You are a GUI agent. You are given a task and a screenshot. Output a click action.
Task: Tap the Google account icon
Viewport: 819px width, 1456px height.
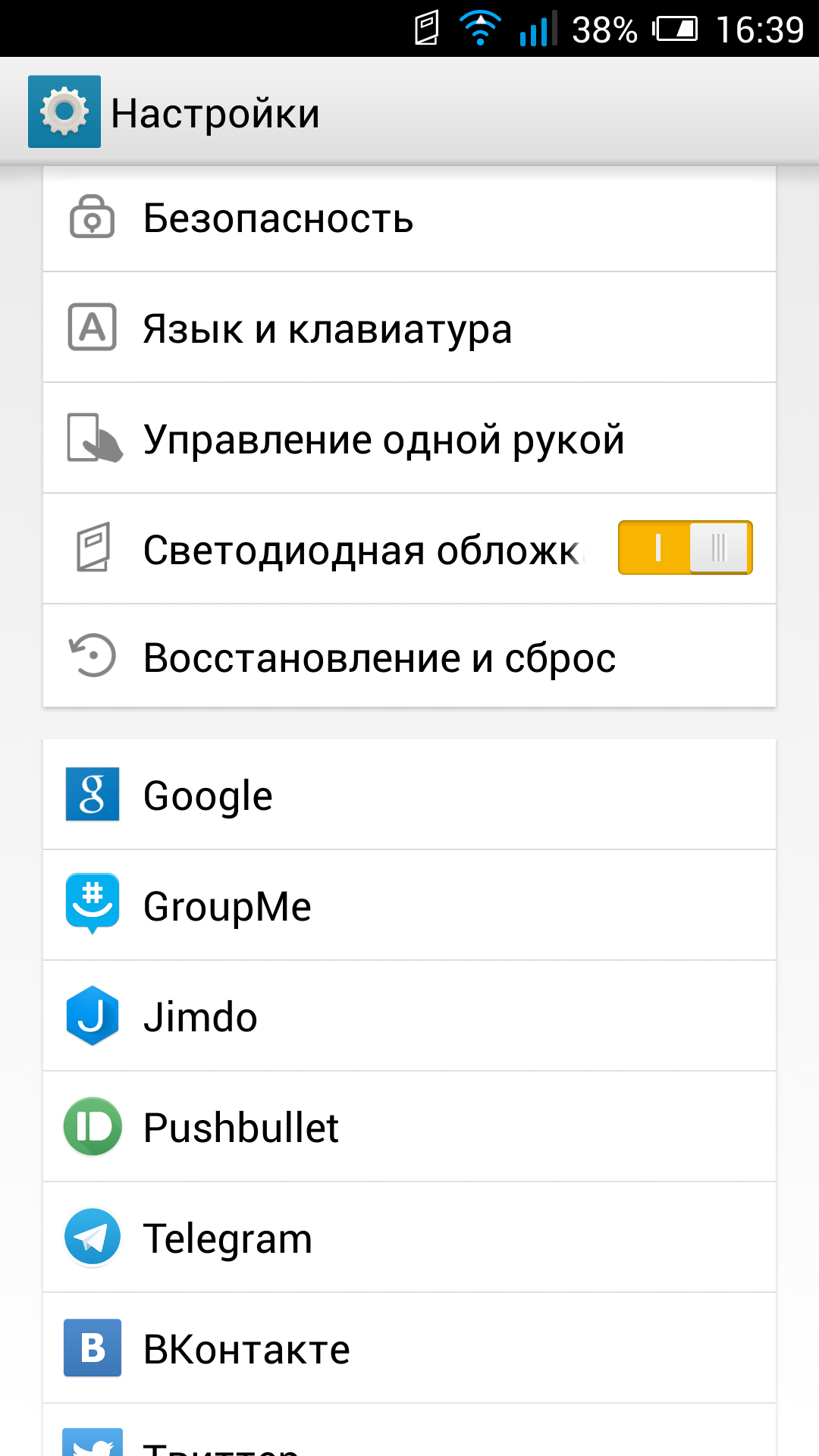pyautogui.click(x=93, y=794)
